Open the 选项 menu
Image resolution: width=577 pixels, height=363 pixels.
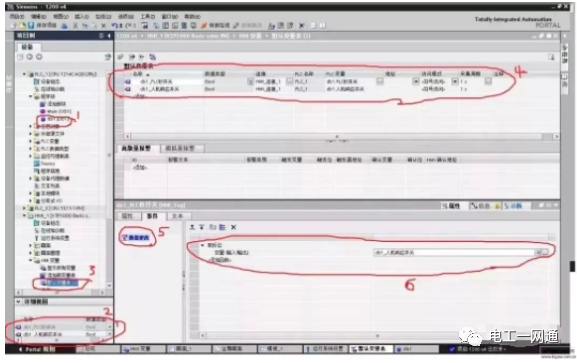click(126, 17)
